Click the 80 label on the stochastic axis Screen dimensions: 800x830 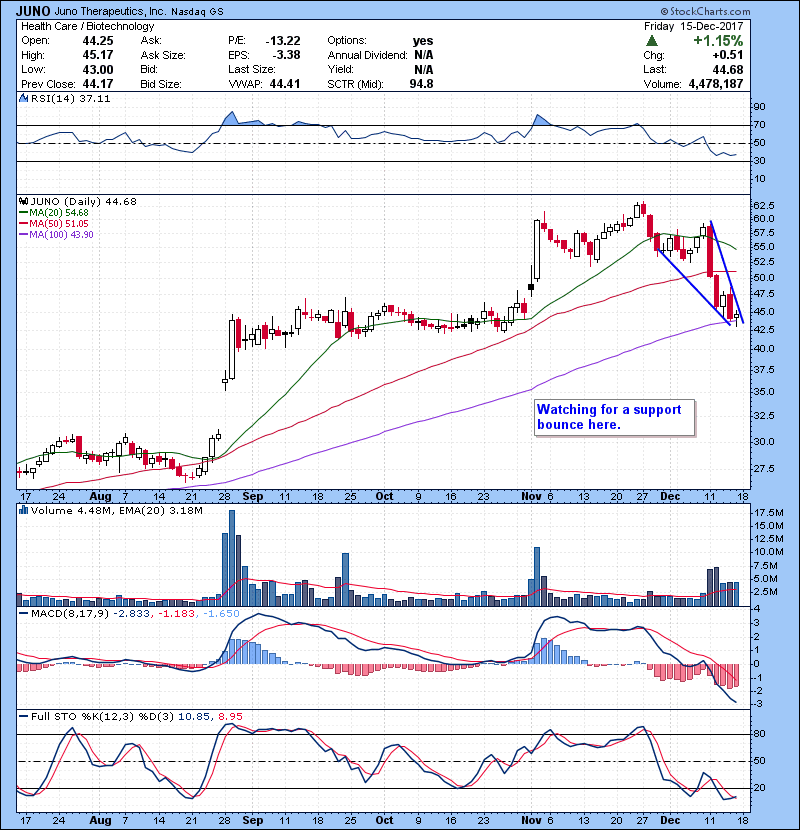[x=759, y=734]
